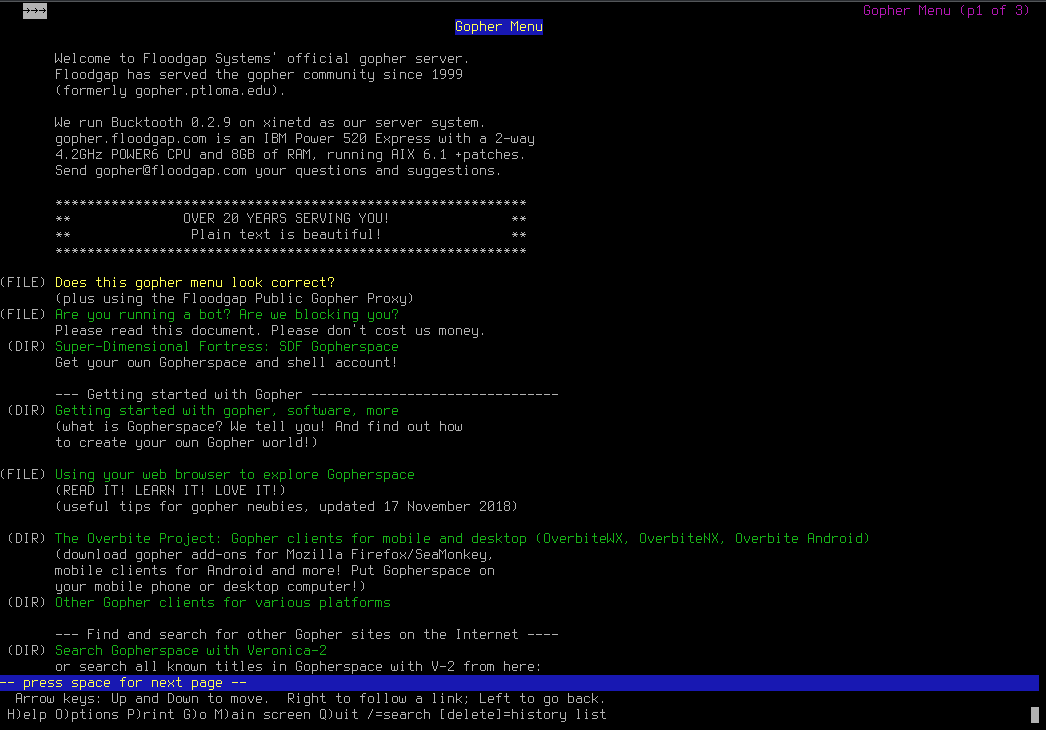Click the [delete]=history list command
This screenshot has height=730, width=1046.
click(523, 715)
